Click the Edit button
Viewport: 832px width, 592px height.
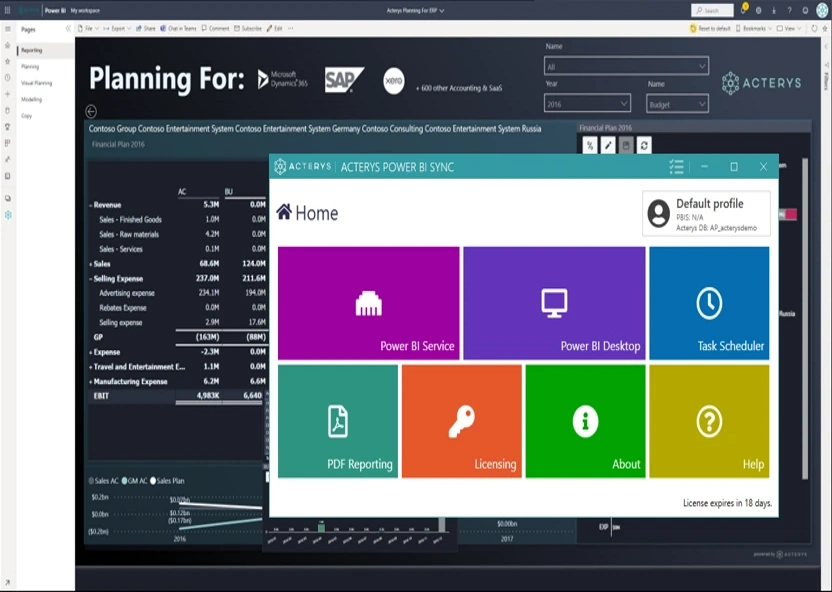click(274, 28)
